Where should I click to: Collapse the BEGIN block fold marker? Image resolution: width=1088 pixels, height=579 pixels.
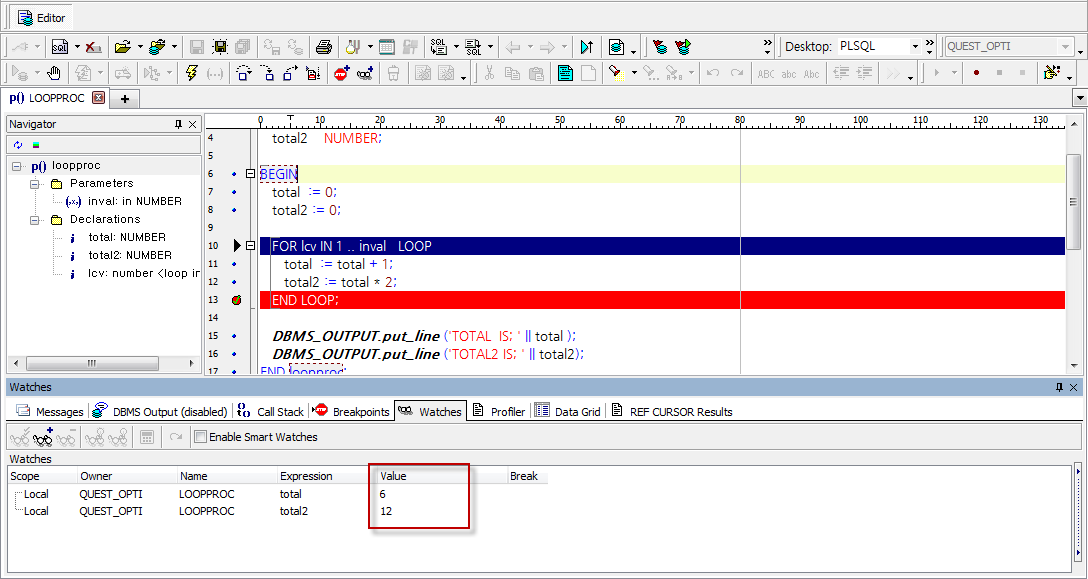[251, 174]
